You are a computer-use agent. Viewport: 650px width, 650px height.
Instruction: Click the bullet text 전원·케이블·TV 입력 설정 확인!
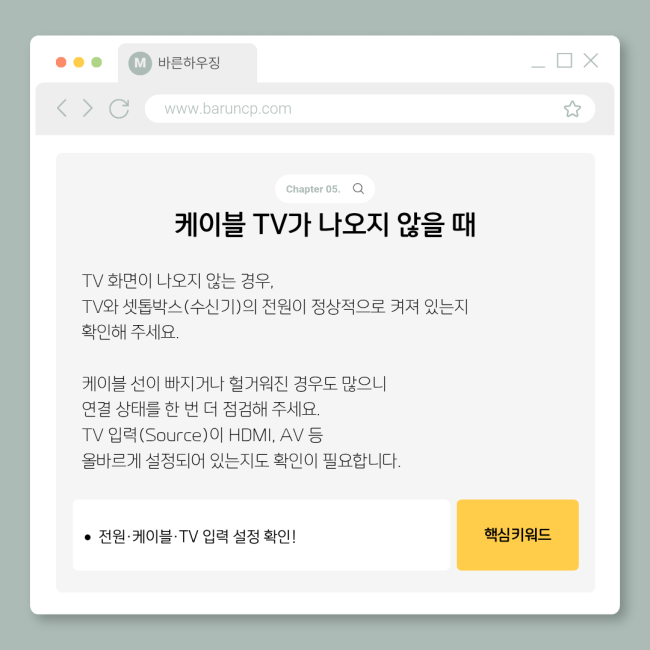pyautogui.click(x=197, y=536)
